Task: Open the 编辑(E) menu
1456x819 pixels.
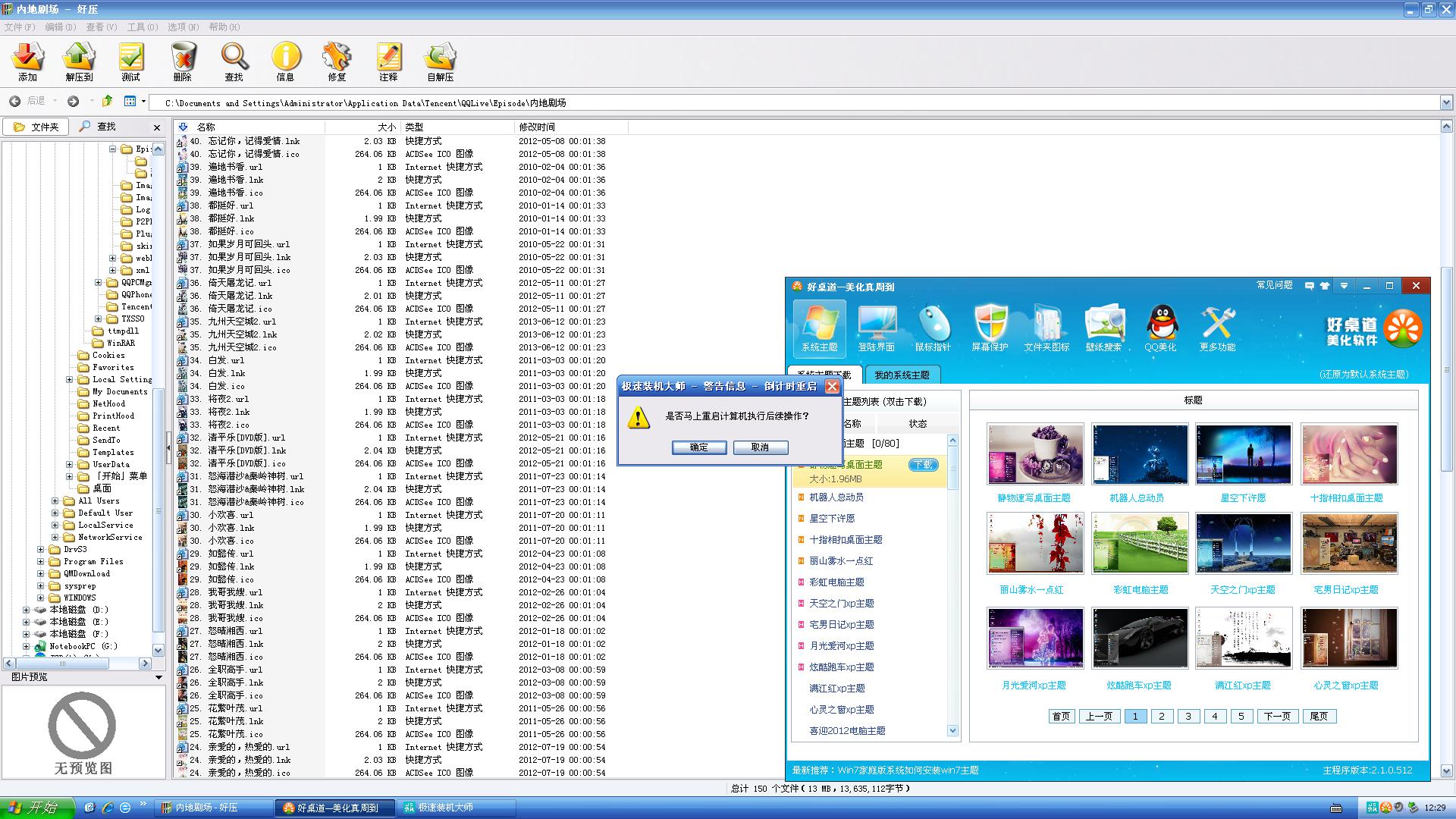Action: (61, 27)
